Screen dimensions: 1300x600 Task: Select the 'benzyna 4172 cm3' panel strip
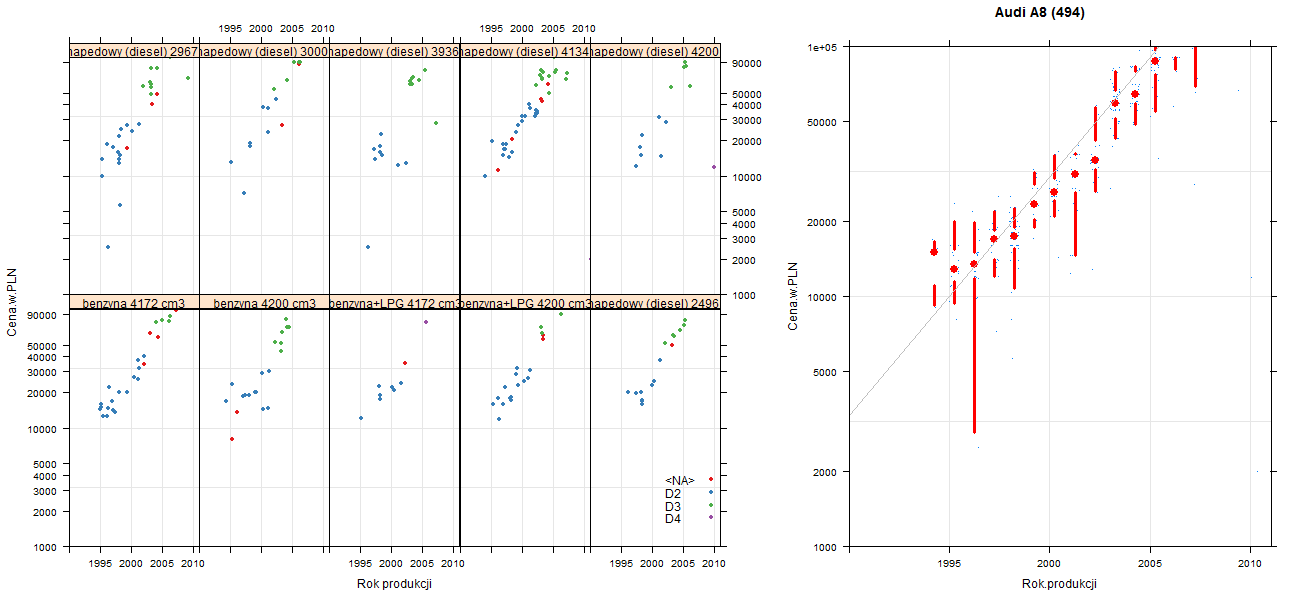(134, 303)
